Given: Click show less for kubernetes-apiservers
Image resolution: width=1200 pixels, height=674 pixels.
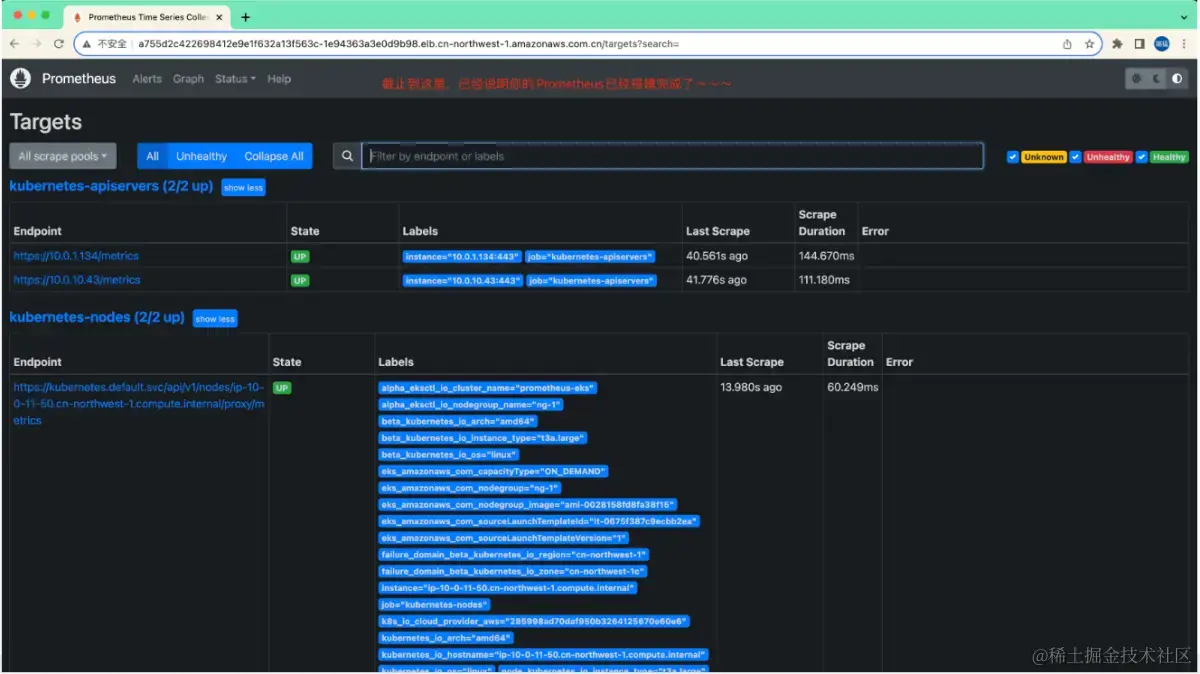Looking at the screenshot, I should [x=243, y=188].
